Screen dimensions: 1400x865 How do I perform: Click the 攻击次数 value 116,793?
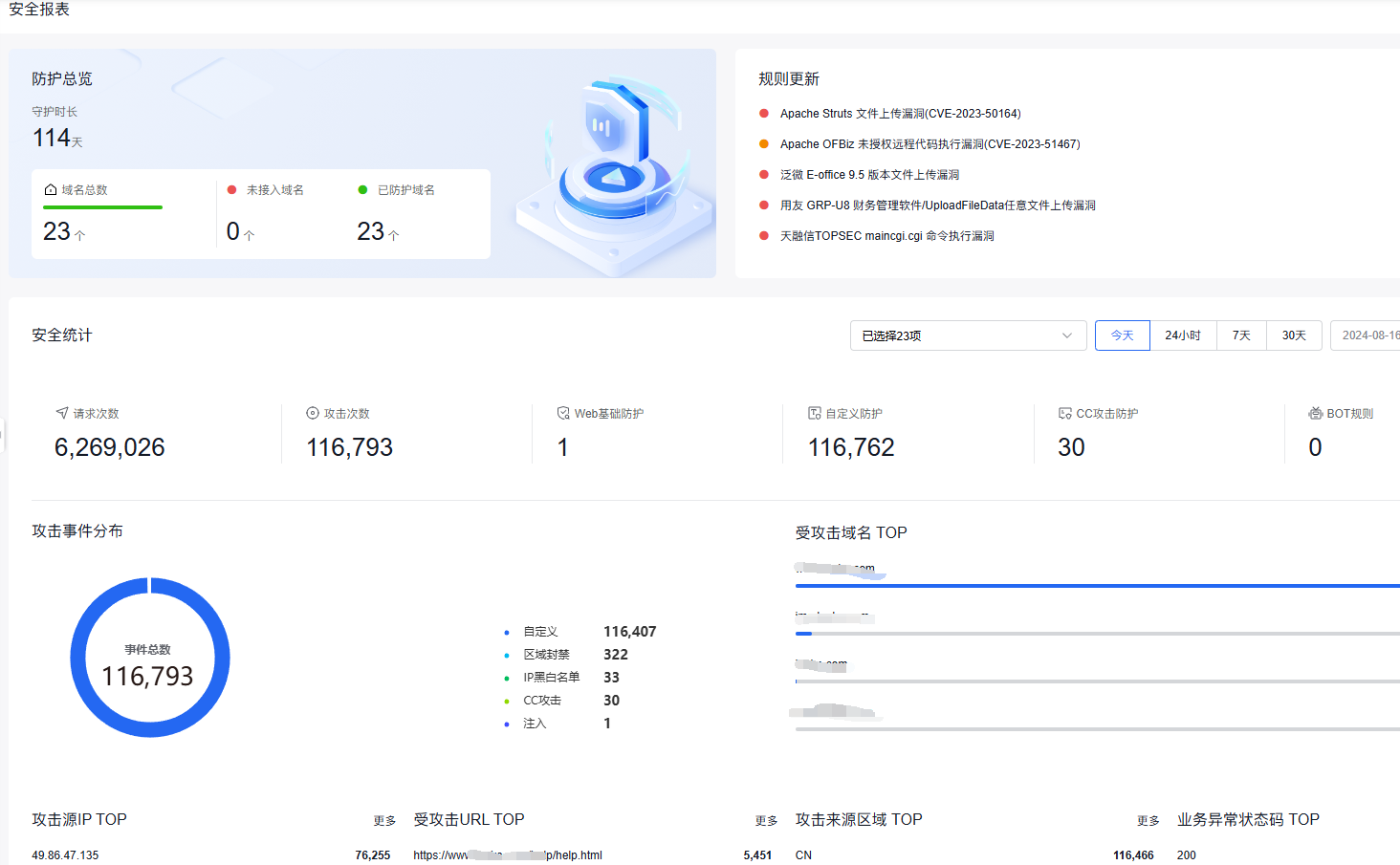click(350, 447)
